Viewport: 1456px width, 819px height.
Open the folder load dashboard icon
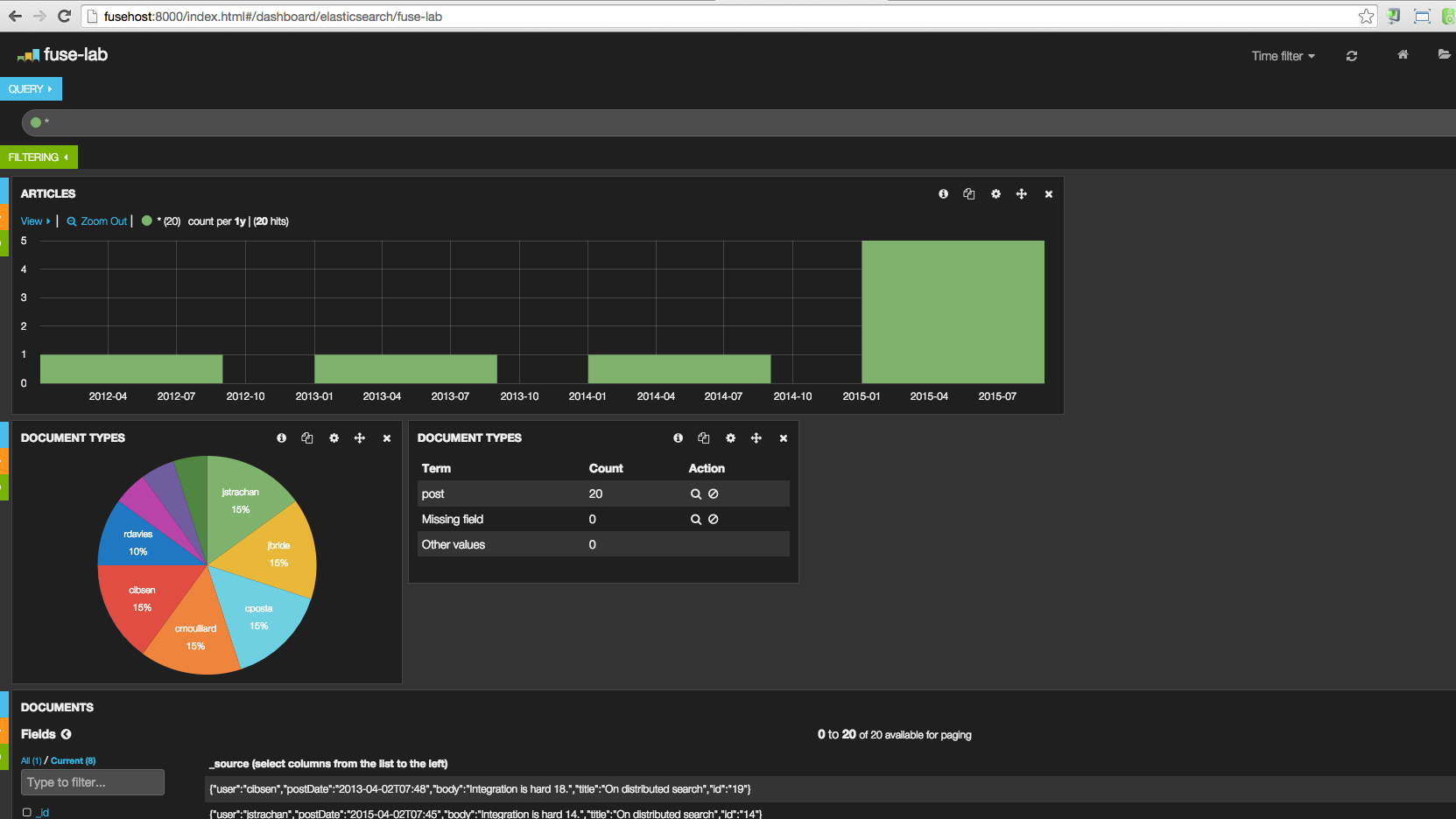click(x=1444, y=54)
